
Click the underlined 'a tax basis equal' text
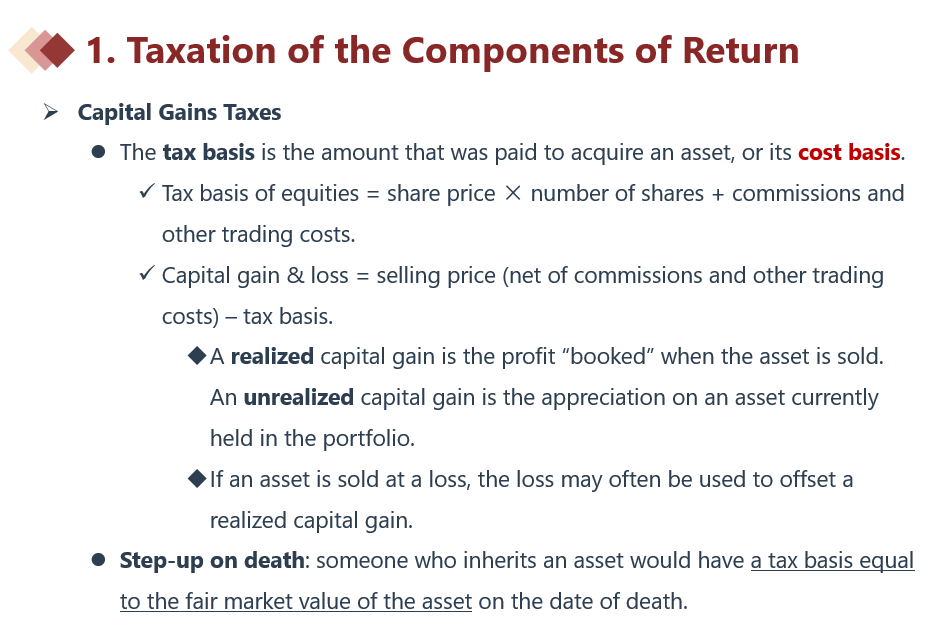click(x=832, y=561)
